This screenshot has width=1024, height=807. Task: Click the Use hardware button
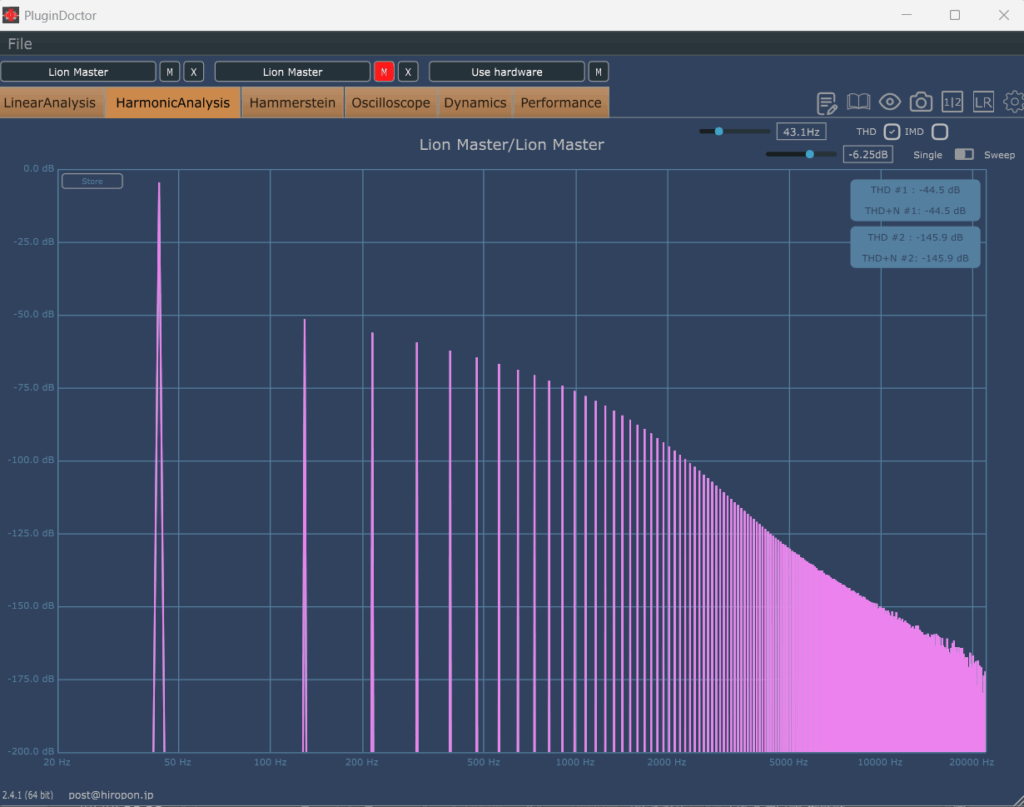507,72
